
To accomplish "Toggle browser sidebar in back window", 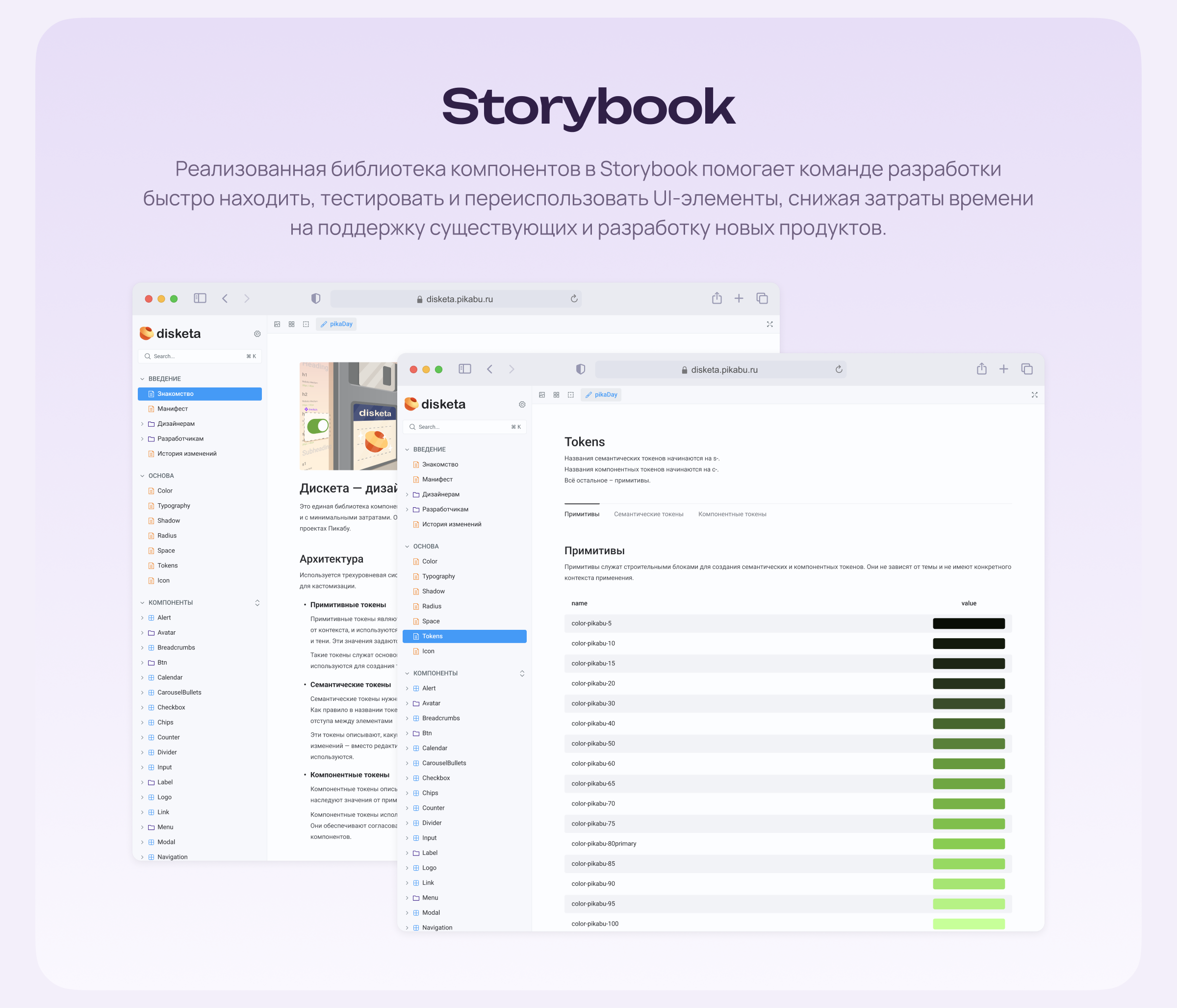I will [200, 298].
